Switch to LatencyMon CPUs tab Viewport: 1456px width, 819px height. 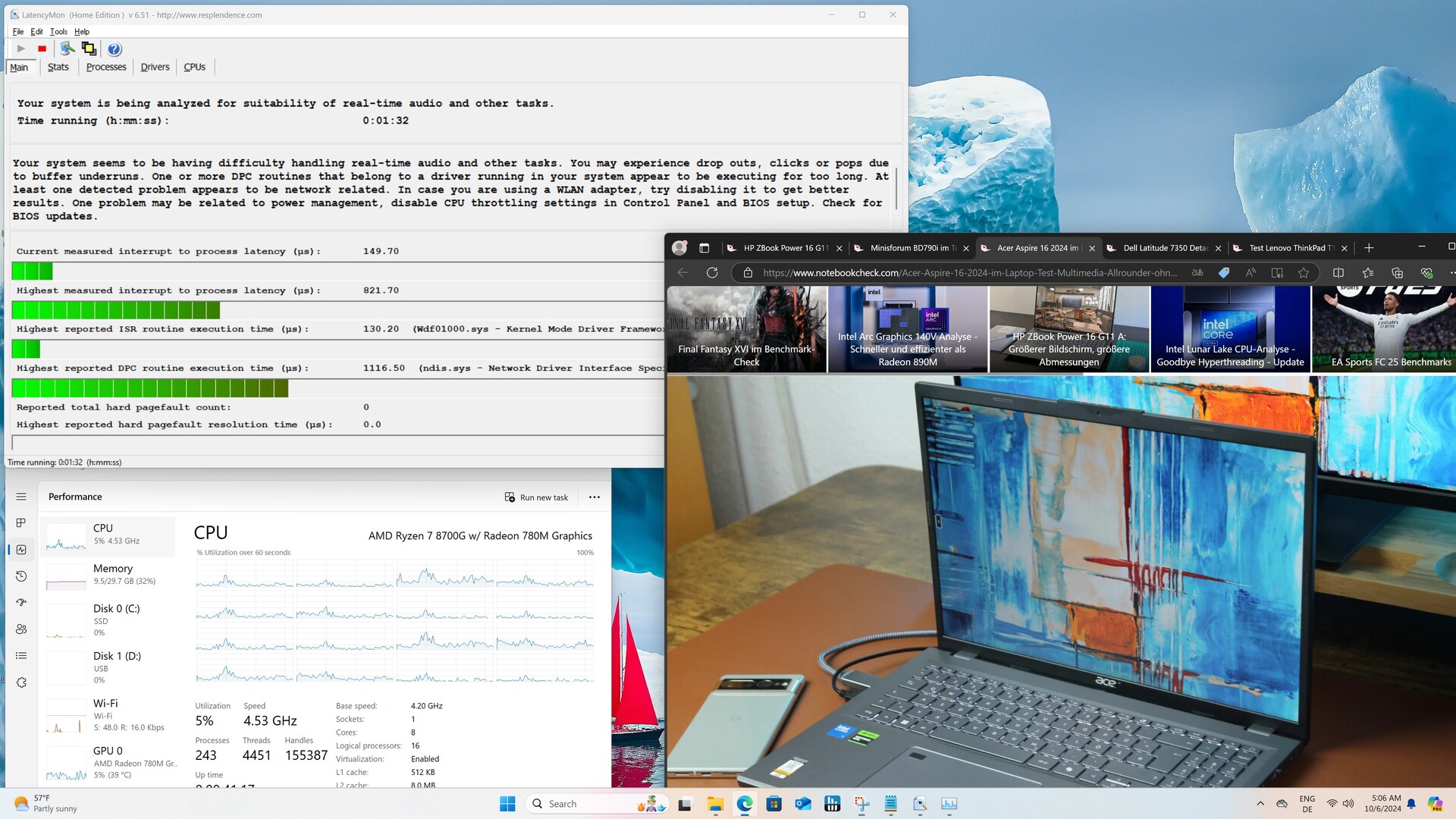pyautogui.click(x=194, y=67)
